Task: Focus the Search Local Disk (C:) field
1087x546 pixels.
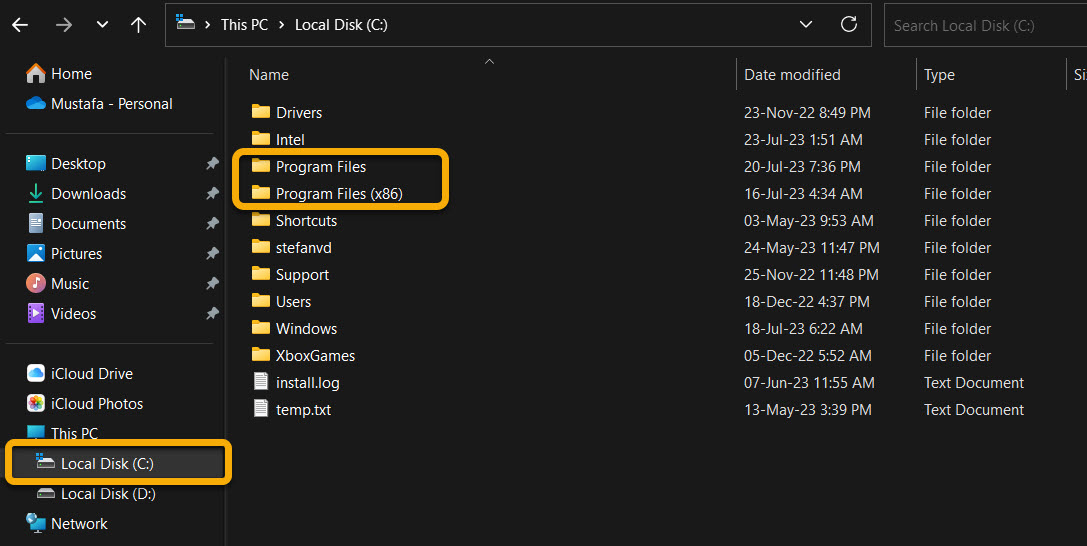Action: tap(985, 26)
